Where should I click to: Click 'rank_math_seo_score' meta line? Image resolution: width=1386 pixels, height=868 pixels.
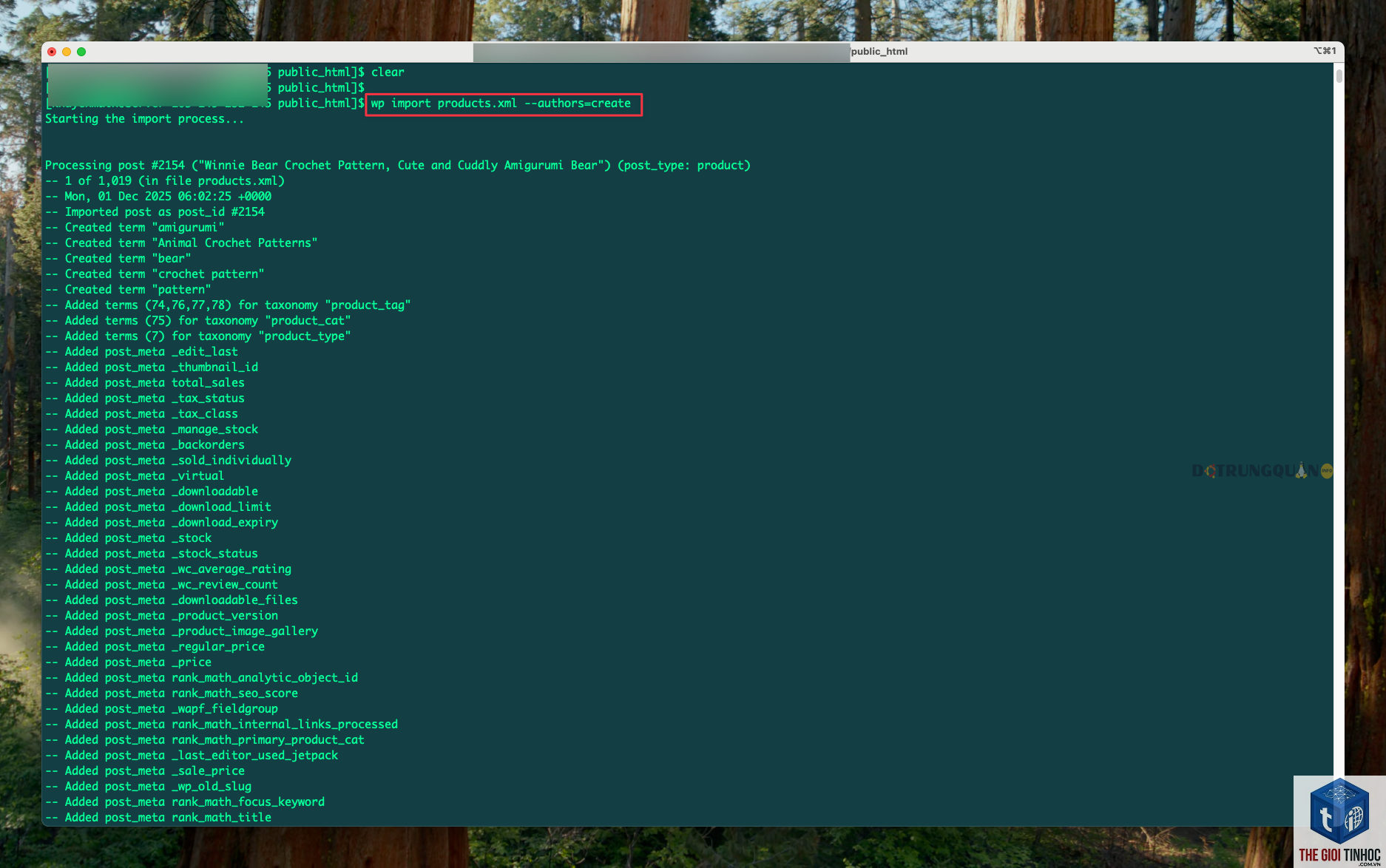click(x=172, y=694)
